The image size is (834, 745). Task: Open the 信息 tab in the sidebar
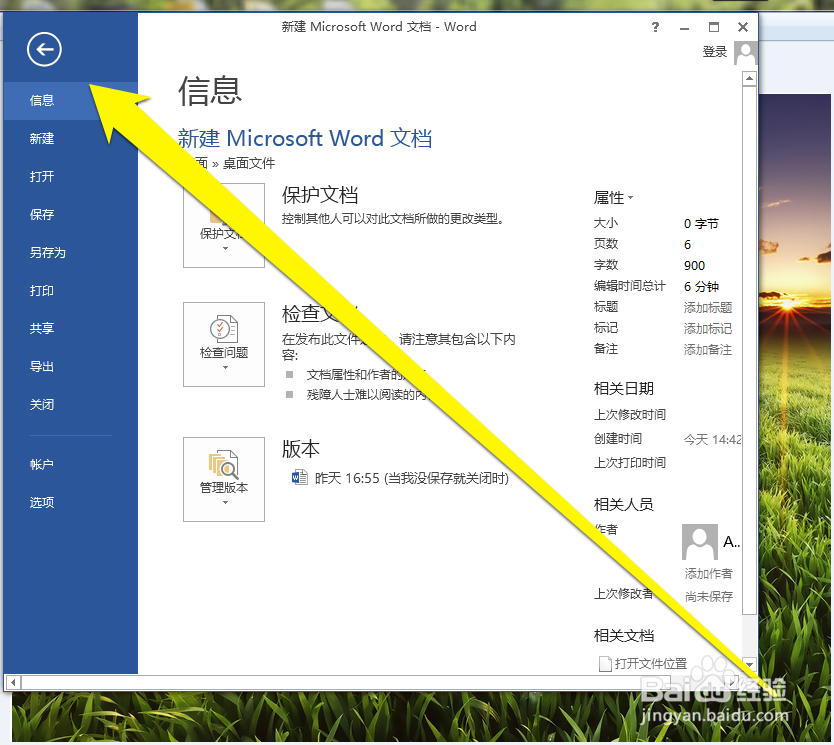pyautogui.click(x=71, y=101)
